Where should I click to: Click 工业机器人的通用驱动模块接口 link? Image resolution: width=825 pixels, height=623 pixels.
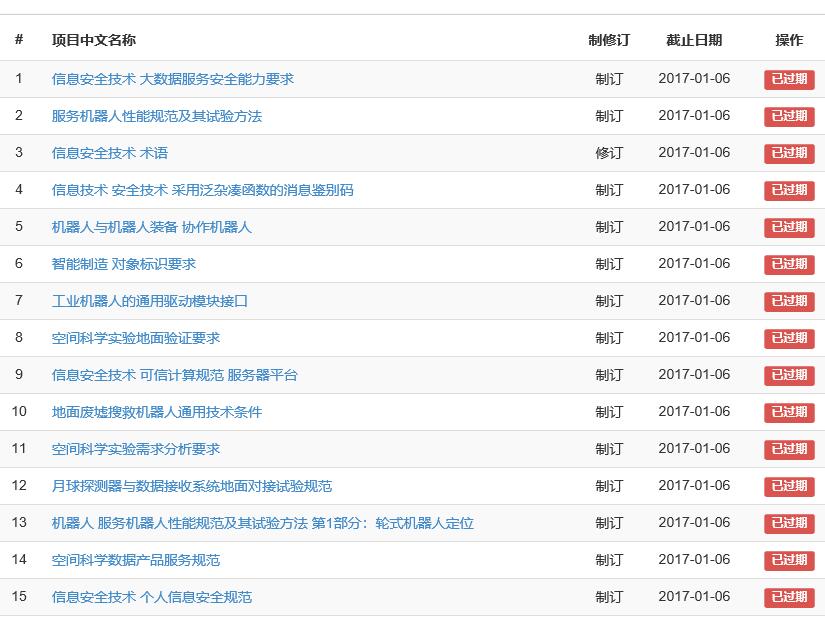150,301
